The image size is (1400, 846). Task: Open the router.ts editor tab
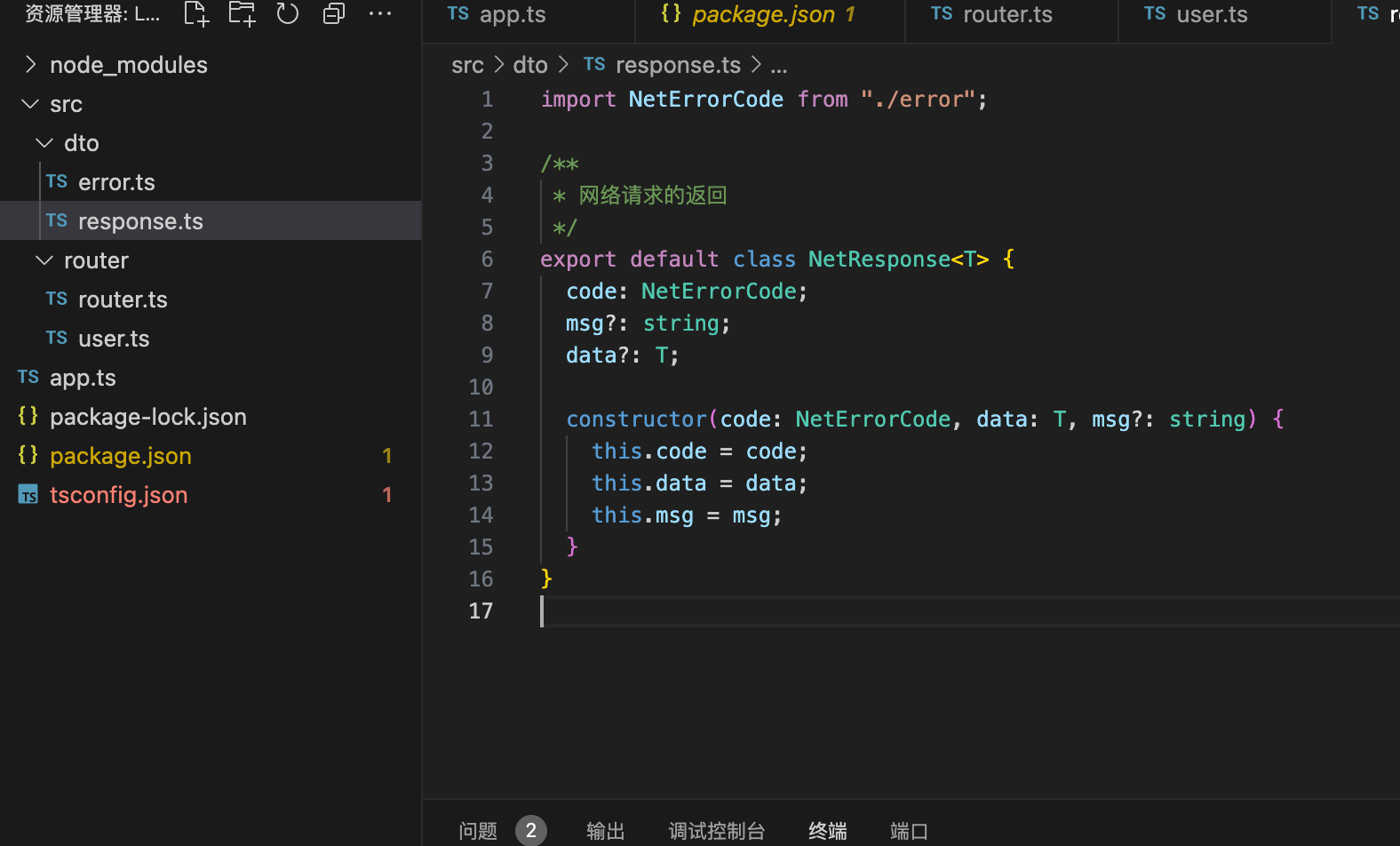(1006, 15)
